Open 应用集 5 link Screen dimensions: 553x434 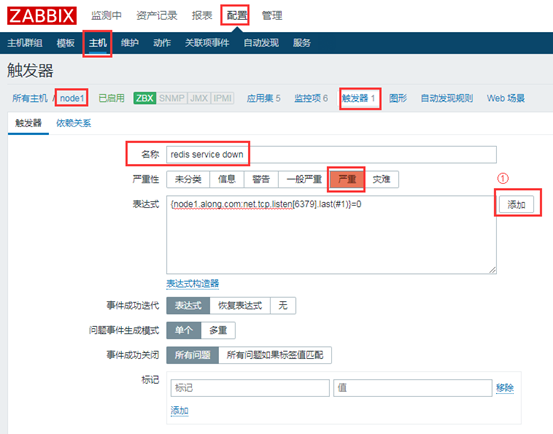pyautogui.click(x=263, y=98)
